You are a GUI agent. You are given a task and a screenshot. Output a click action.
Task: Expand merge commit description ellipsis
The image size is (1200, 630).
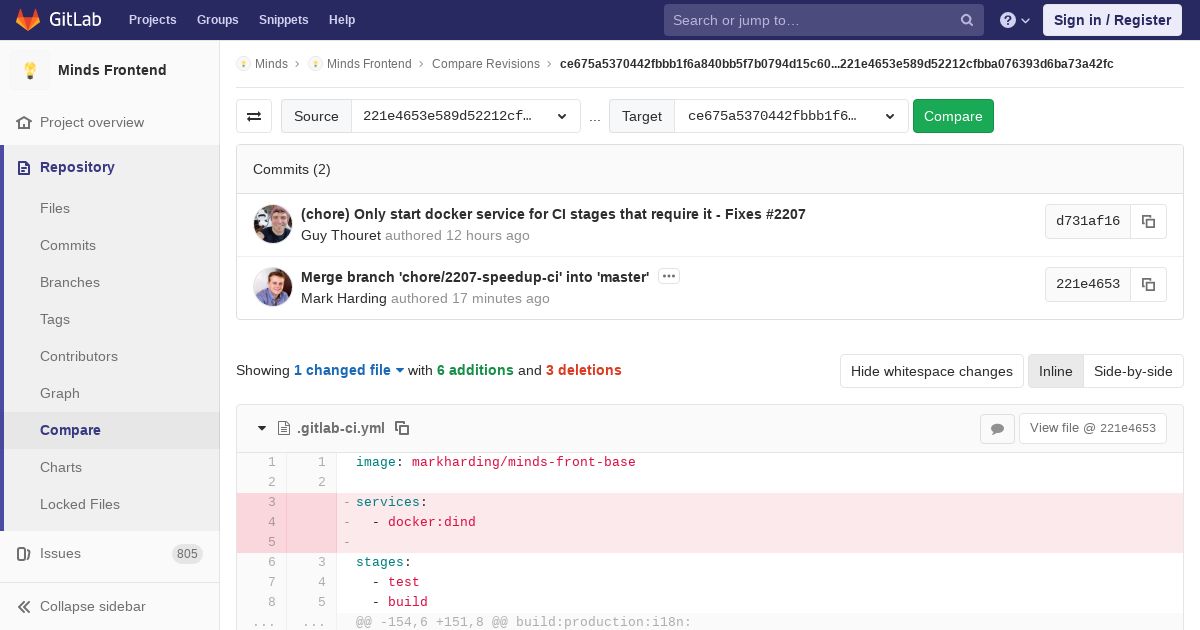click(x=669, y=276)
